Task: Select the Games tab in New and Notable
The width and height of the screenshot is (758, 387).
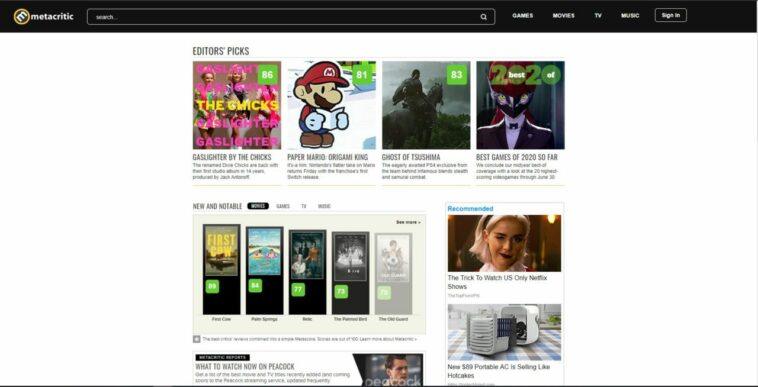Action: [x=283, y=206]
